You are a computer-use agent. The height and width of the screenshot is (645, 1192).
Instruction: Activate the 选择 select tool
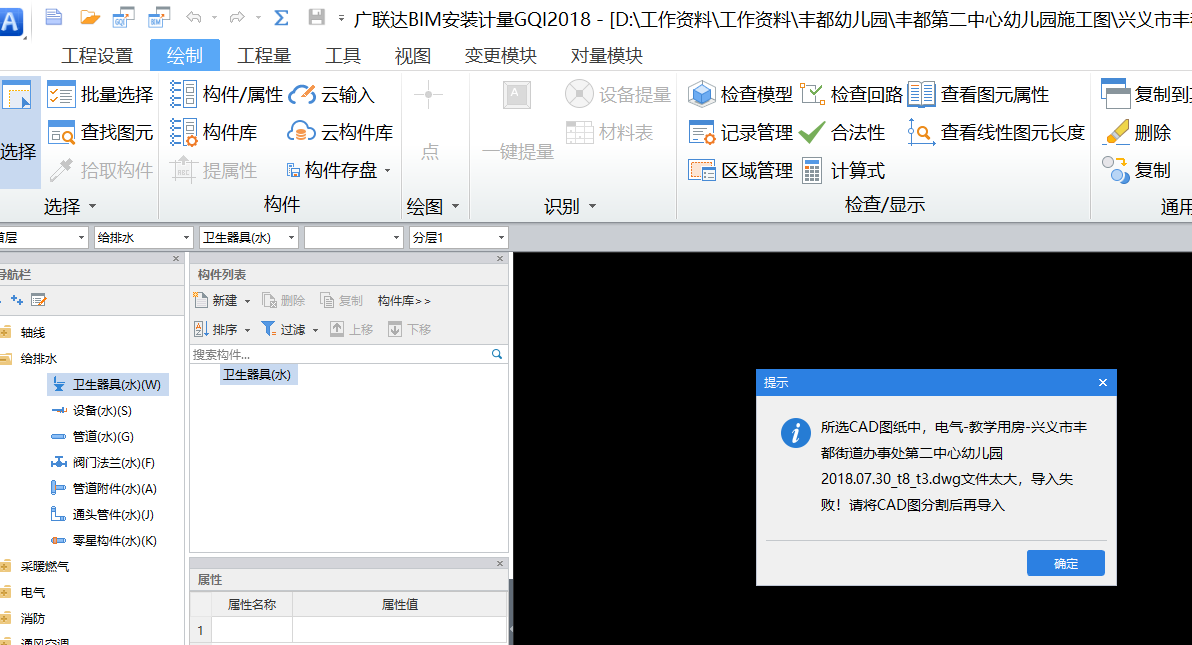click(18, 132)
